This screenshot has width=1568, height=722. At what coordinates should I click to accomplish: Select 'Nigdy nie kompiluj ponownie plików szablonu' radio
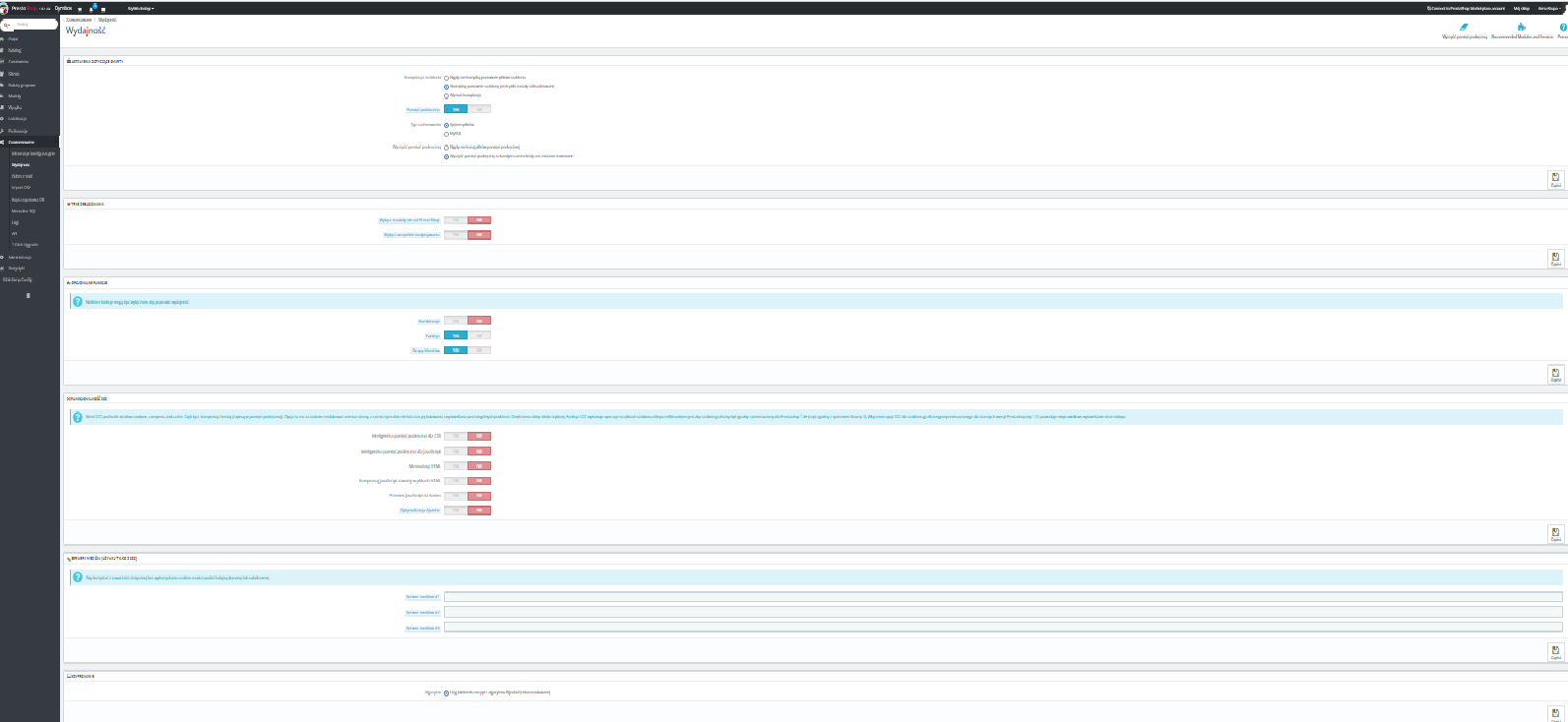coord(447,78)
